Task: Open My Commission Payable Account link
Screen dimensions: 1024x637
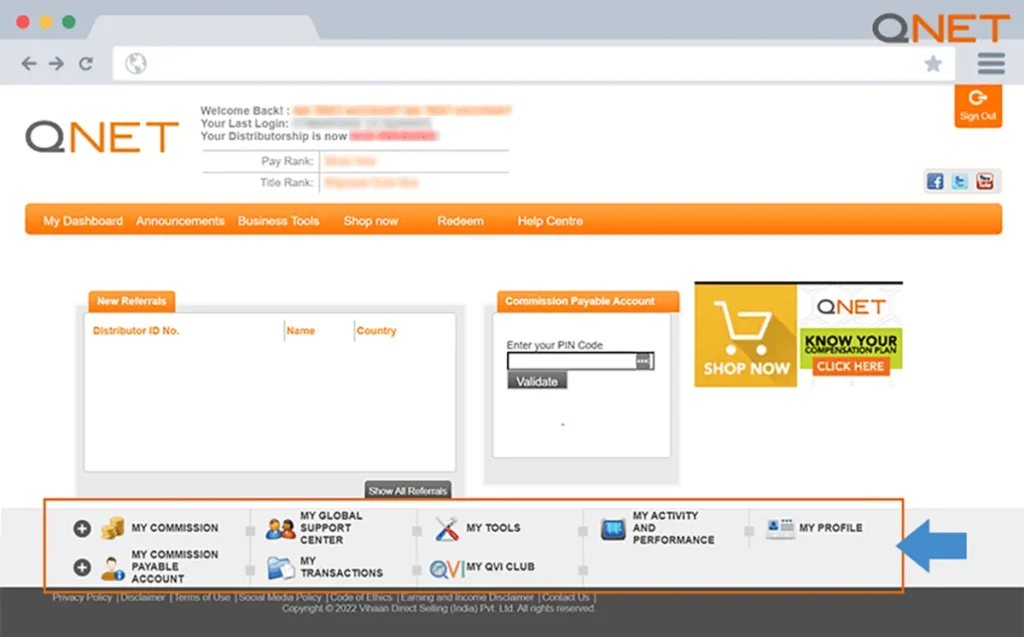Action: [175, 566]
